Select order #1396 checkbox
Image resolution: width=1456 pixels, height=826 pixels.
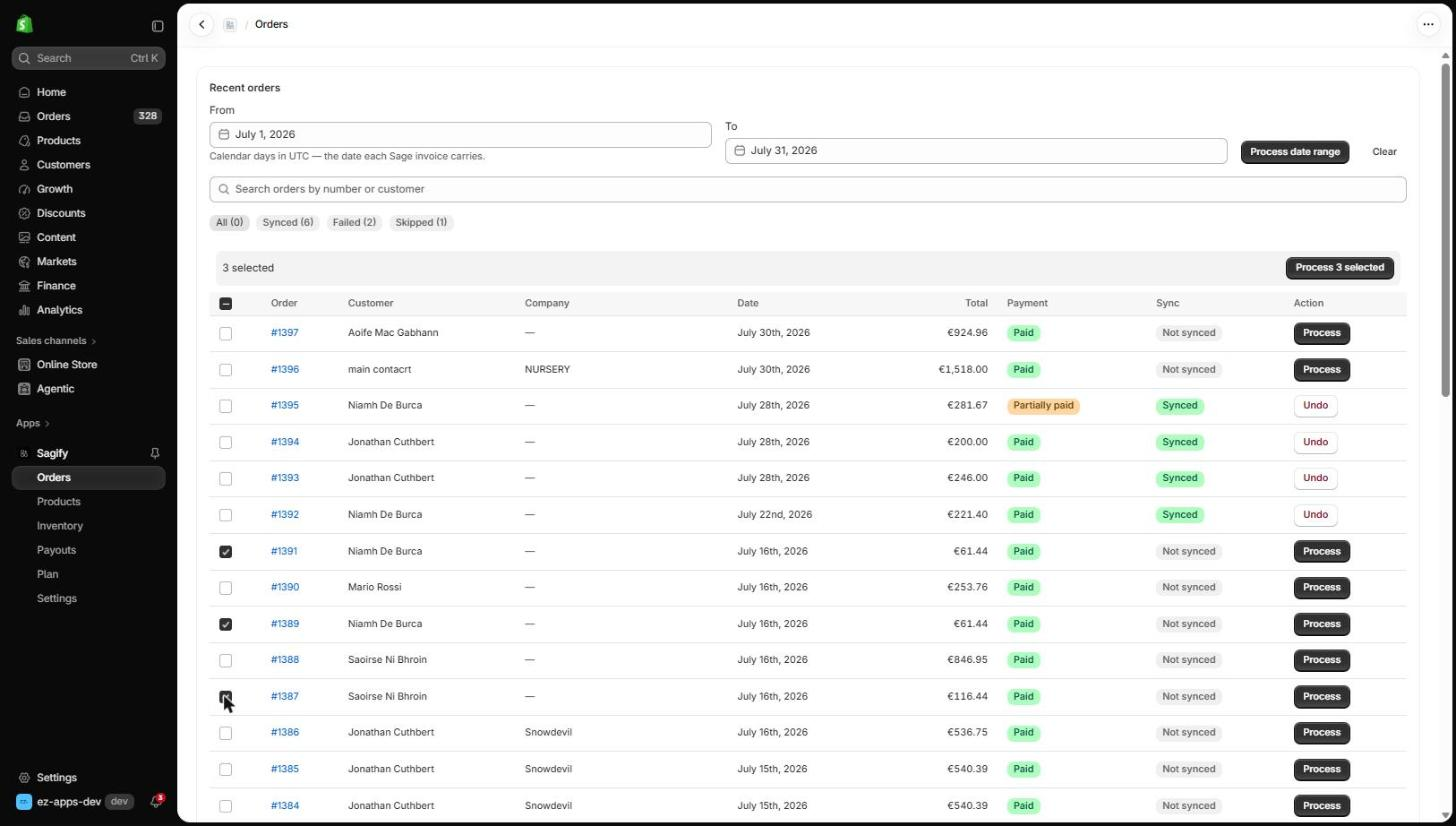(226, 370)
